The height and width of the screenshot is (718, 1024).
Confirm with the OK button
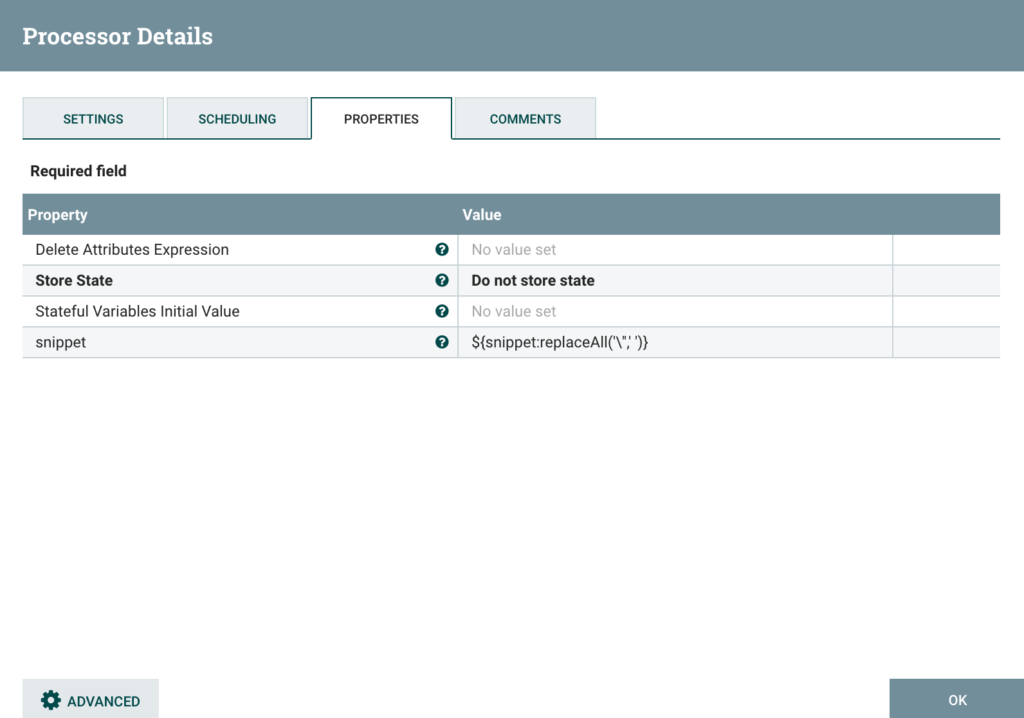pyautogui.click(x=957, y=700)
